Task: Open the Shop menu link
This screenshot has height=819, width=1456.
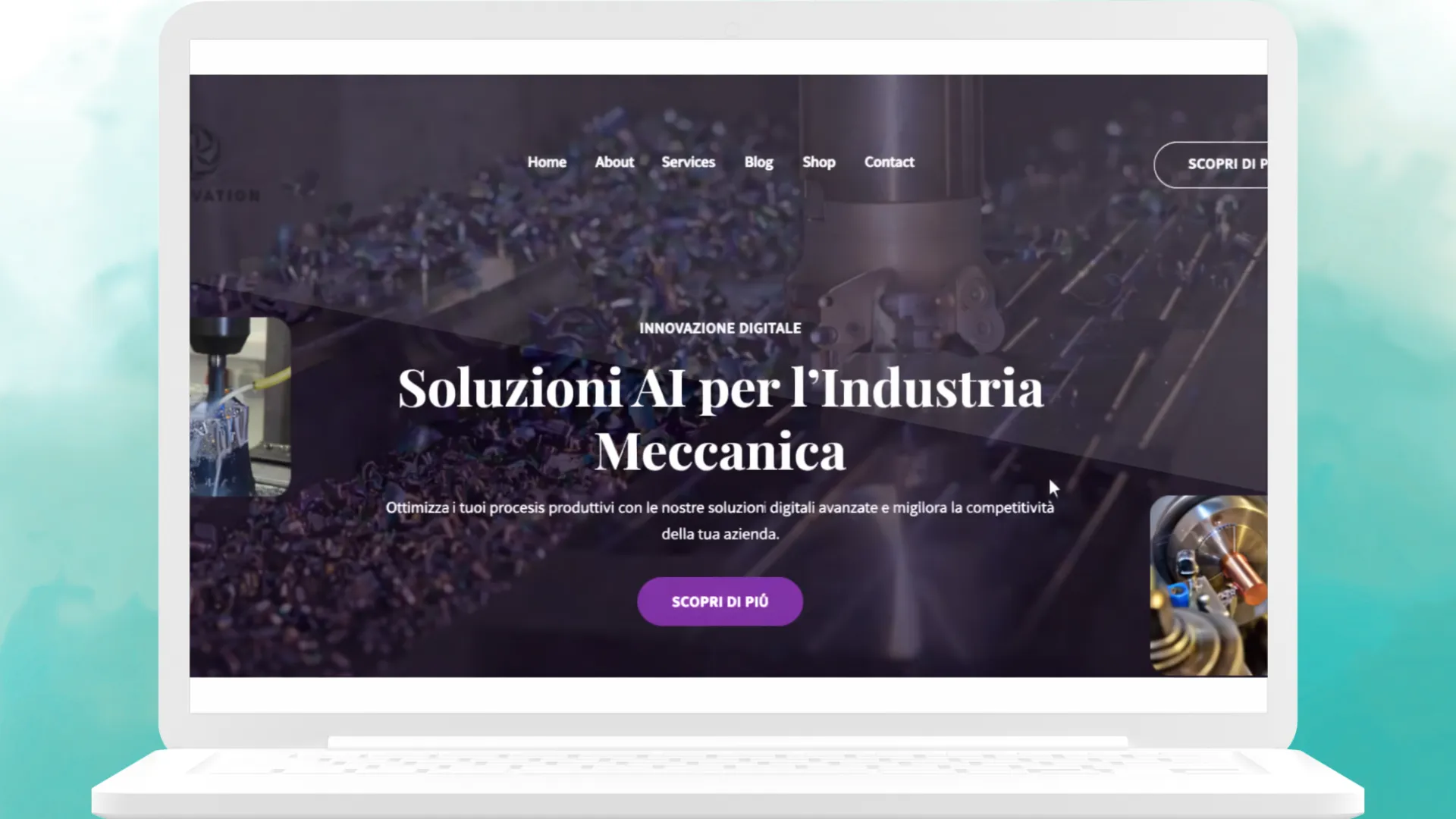Action: coord(819,162)
